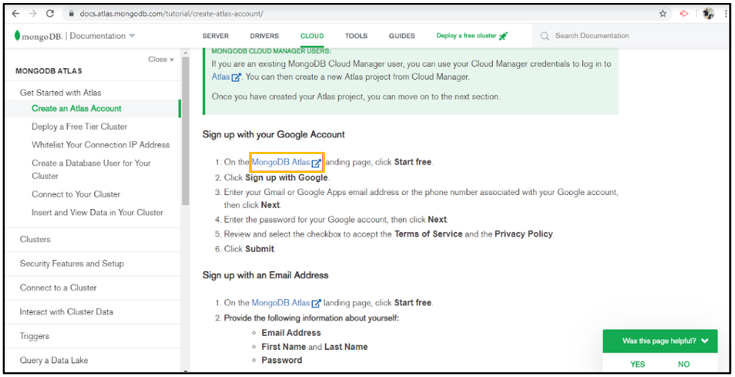Click the Password bullet item
Screen dimensions: 735x377
[x=282, y=361]
